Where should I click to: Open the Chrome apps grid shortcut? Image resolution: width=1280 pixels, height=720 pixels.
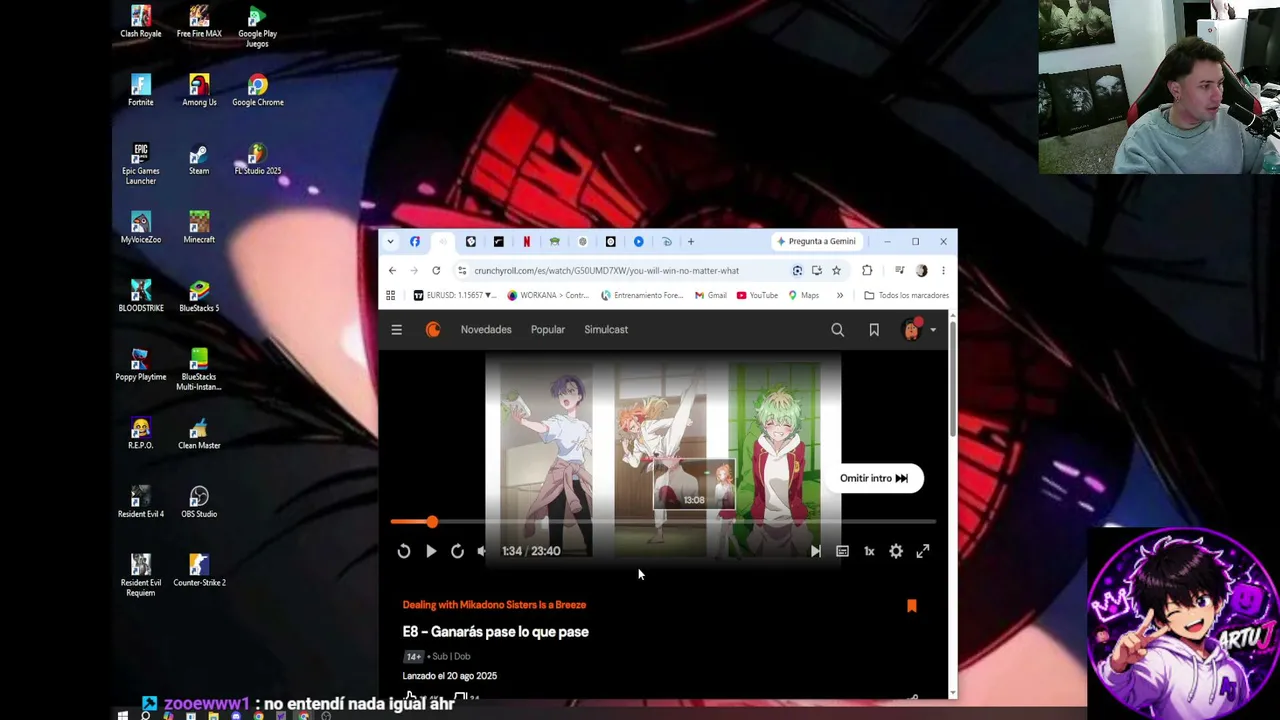(390, 295)
